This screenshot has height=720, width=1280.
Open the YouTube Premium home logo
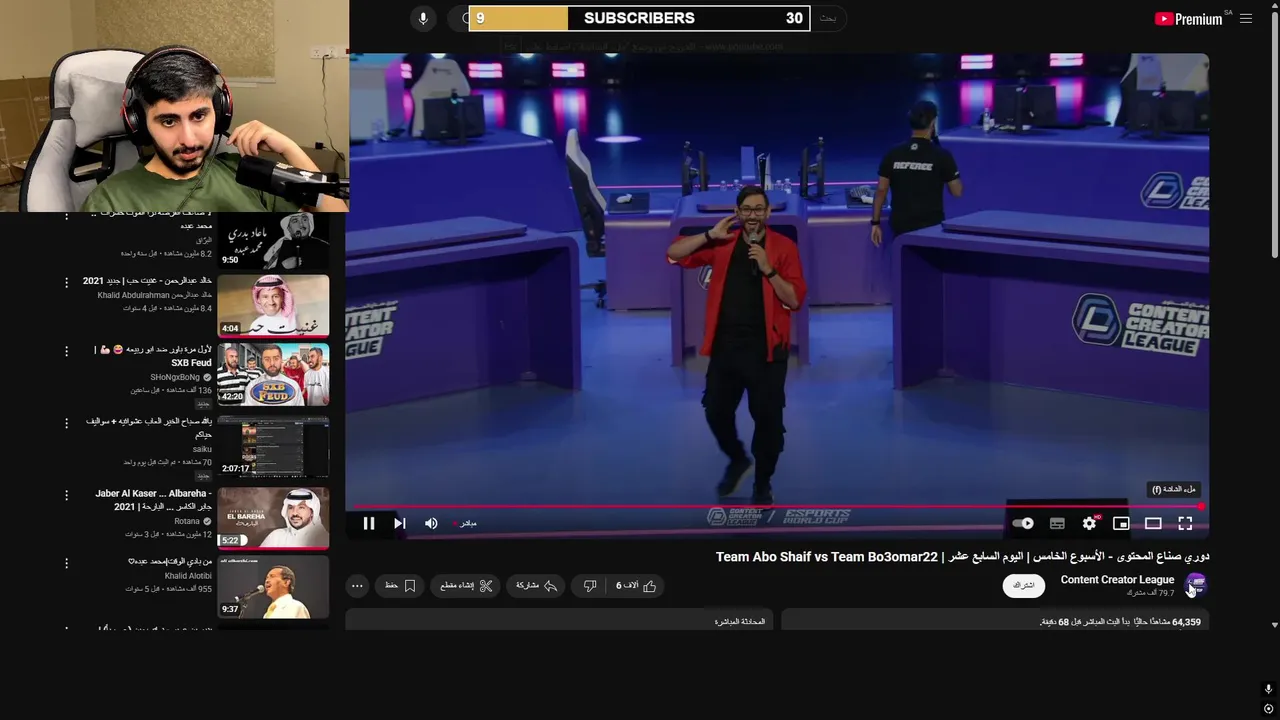pos(1188,19)
